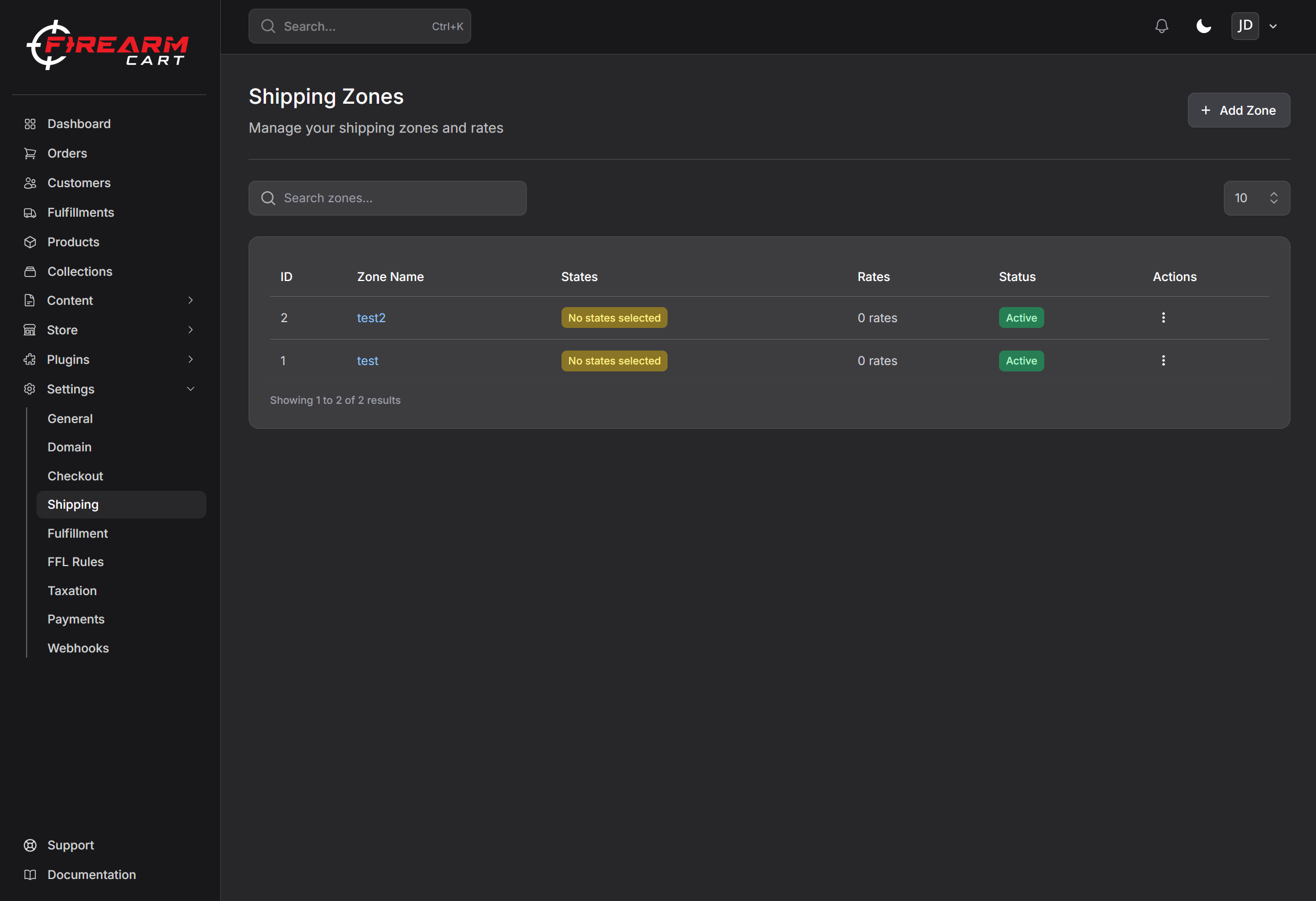This screenshot has width=1316, height=901.
Task: Click the Store storefront icon
Action: [30, 330]
